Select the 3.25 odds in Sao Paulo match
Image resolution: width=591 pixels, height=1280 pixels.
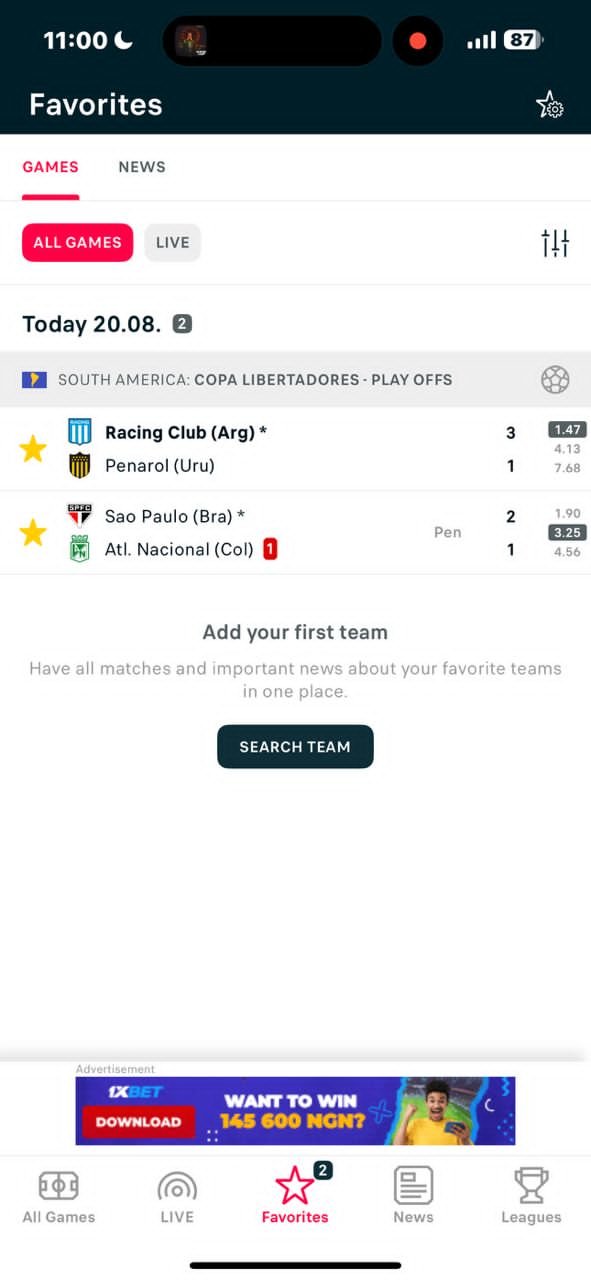coord(567,533)
